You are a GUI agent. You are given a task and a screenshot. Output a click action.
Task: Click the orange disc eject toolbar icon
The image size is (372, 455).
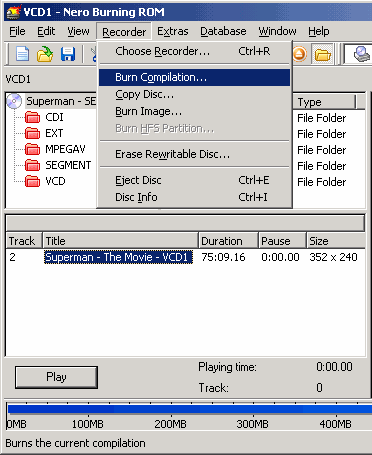(299, 54)
